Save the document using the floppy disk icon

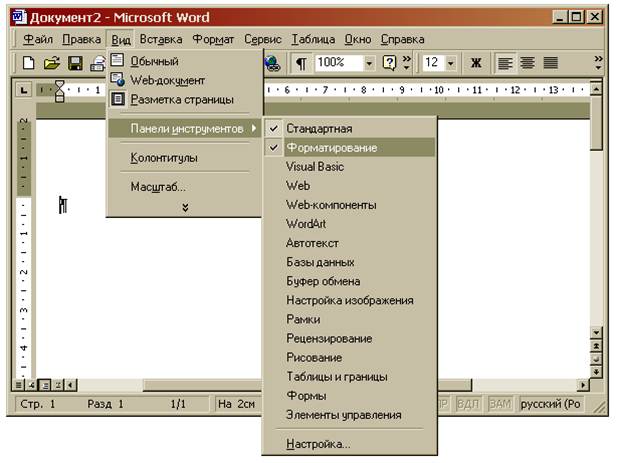(x=75, y=63)
